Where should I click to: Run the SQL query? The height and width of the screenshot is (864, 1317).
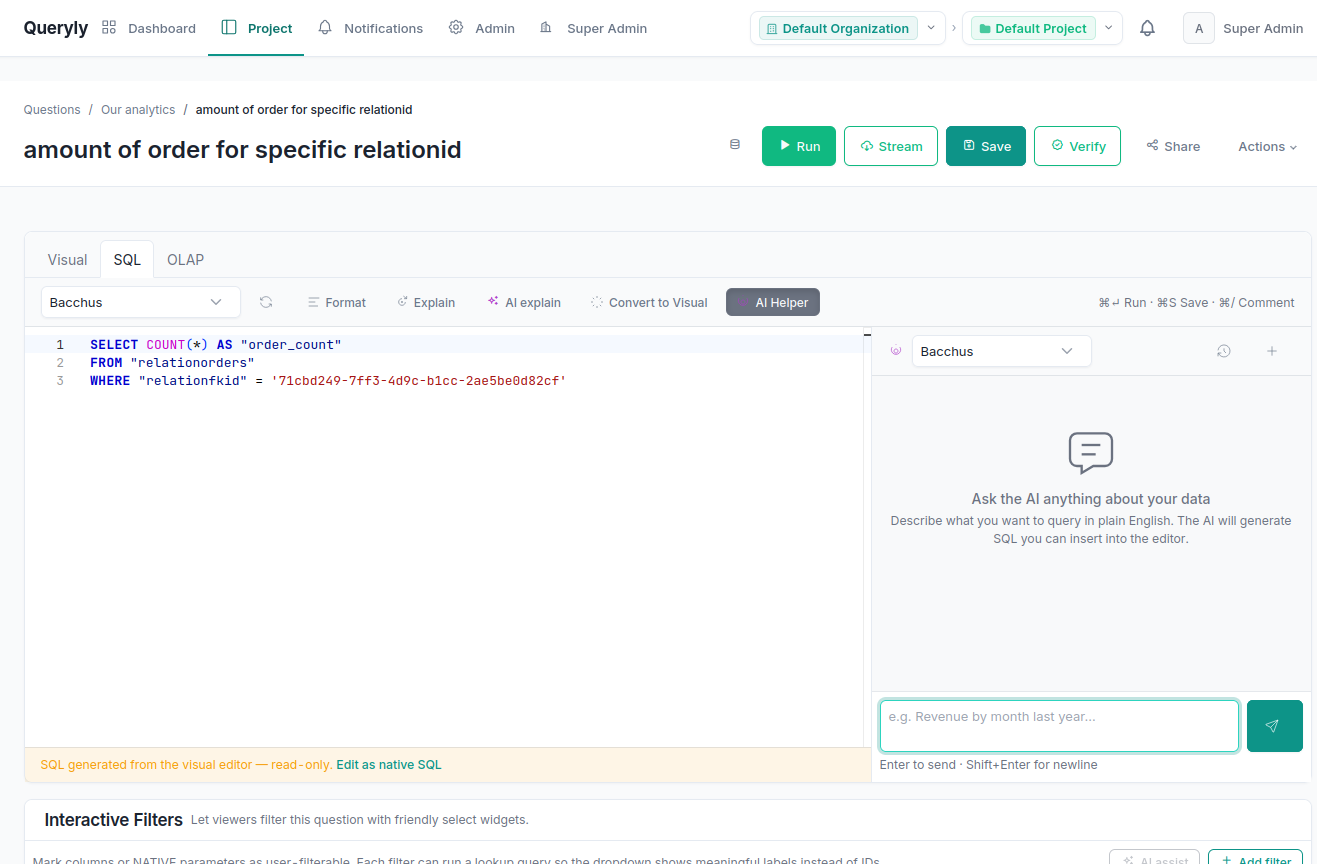(x=798, y=145)
